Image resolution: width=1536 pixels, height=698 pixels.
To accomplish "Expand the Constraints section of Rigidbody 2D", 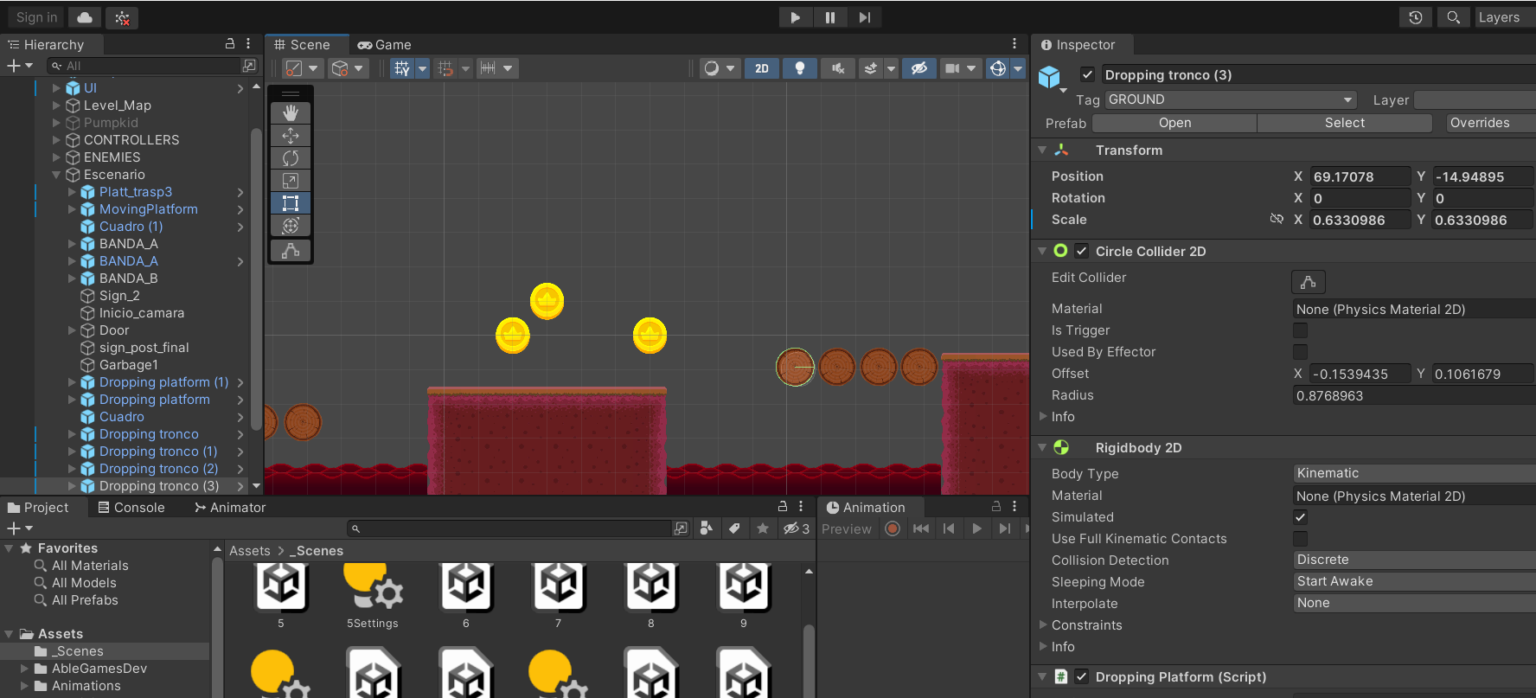I will pos(1044,625).
